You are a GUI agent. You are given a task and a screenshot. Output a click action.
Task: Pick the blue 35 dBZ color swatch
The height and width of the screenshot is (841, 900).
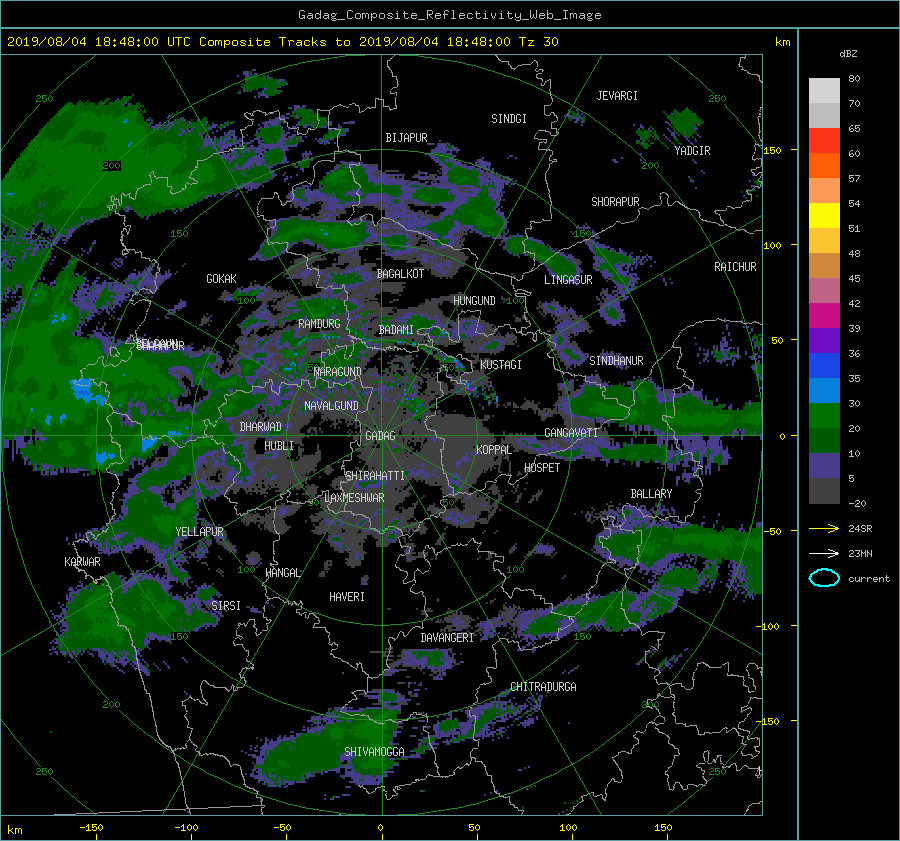point(824,366)
